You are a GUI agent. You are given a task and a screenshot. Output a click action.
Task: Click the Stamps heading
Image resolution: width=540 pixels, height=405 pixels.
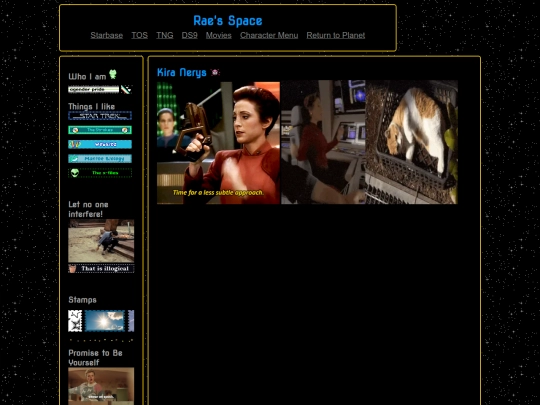point(82,300)
